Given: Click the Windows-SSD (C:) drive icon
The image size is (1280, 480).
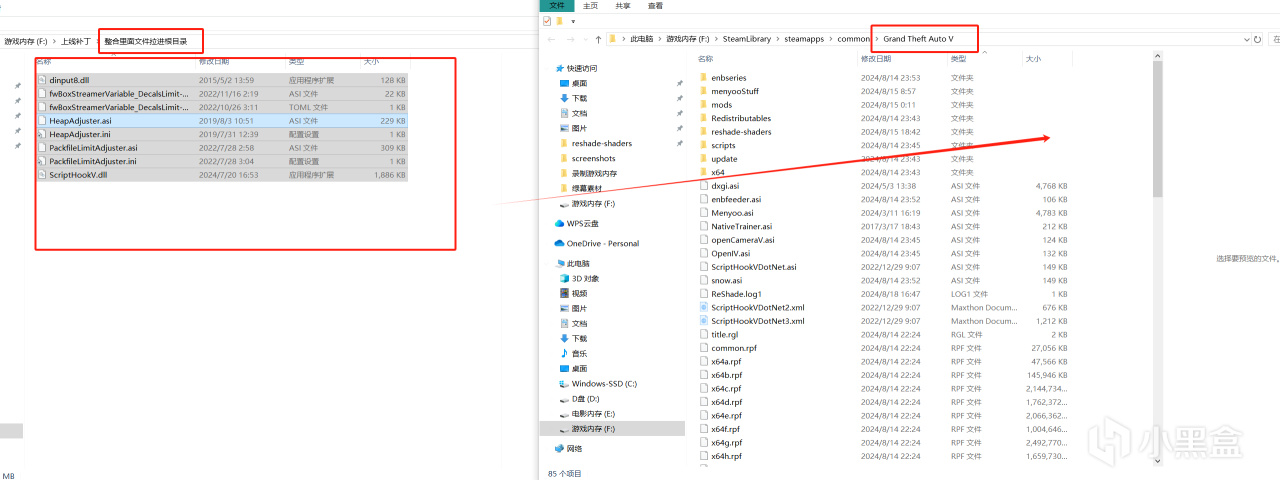Looking at the screenshot, I should click(565, 383).
